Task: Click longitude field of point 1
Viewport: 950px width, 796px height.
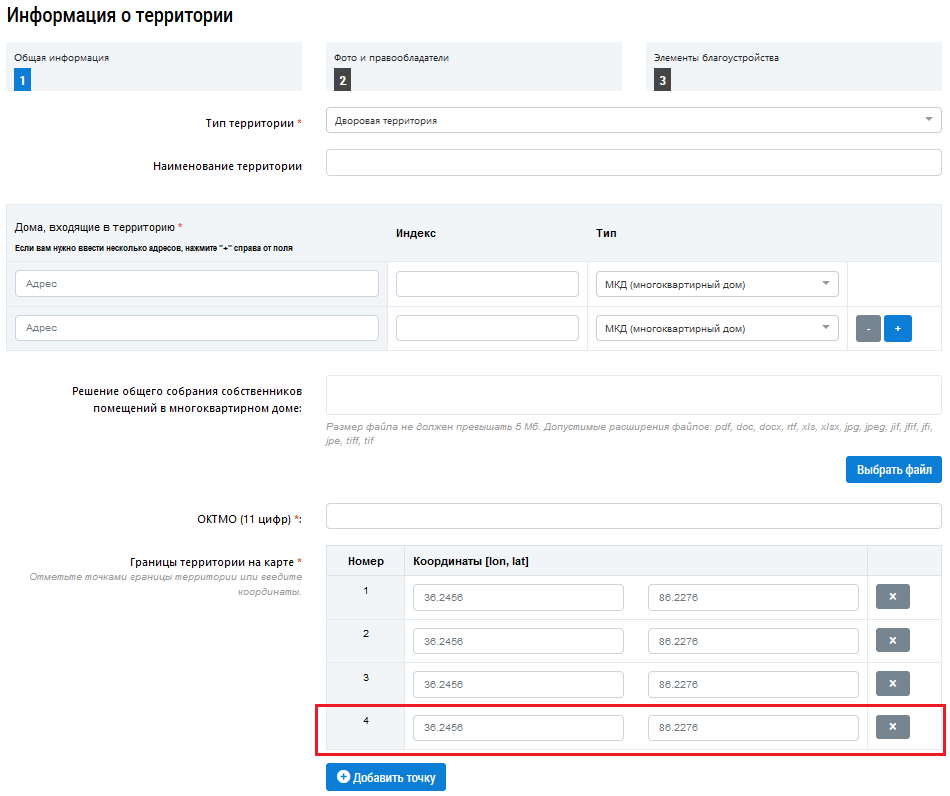Action: (518, 597)
